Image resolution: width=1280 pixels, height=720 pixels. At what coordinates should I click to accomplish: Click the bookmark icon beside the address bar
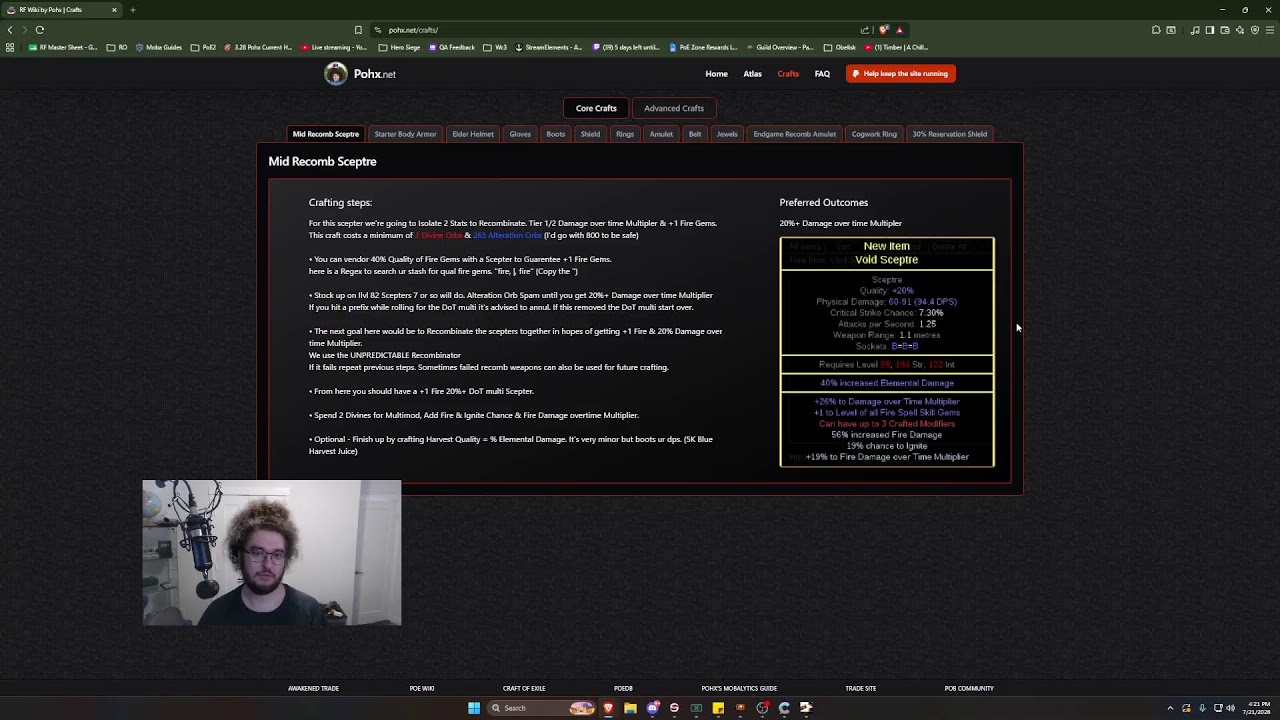click(358, 30)
